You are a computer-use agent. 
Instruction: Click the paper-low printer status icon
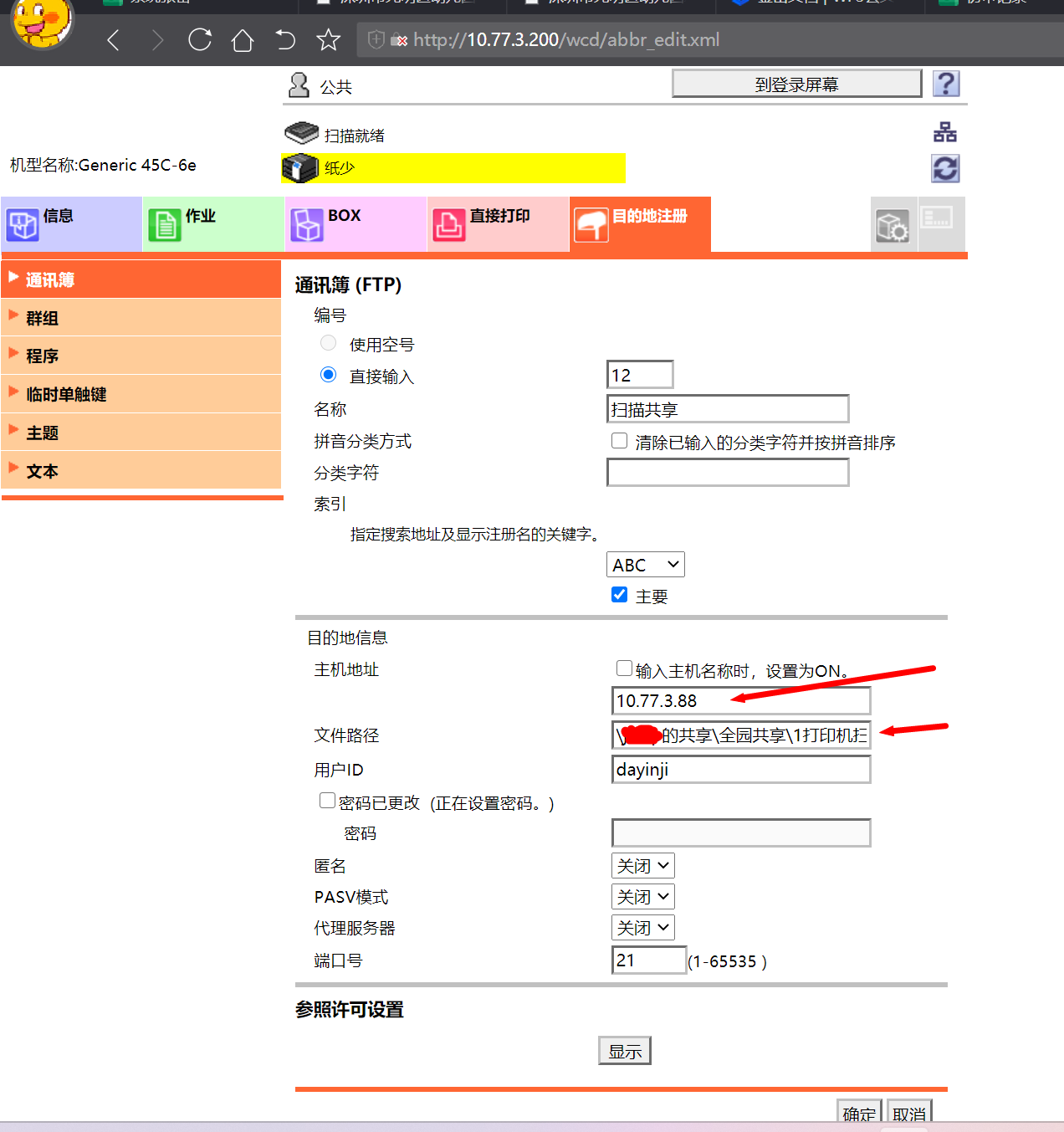pos(300,168)
